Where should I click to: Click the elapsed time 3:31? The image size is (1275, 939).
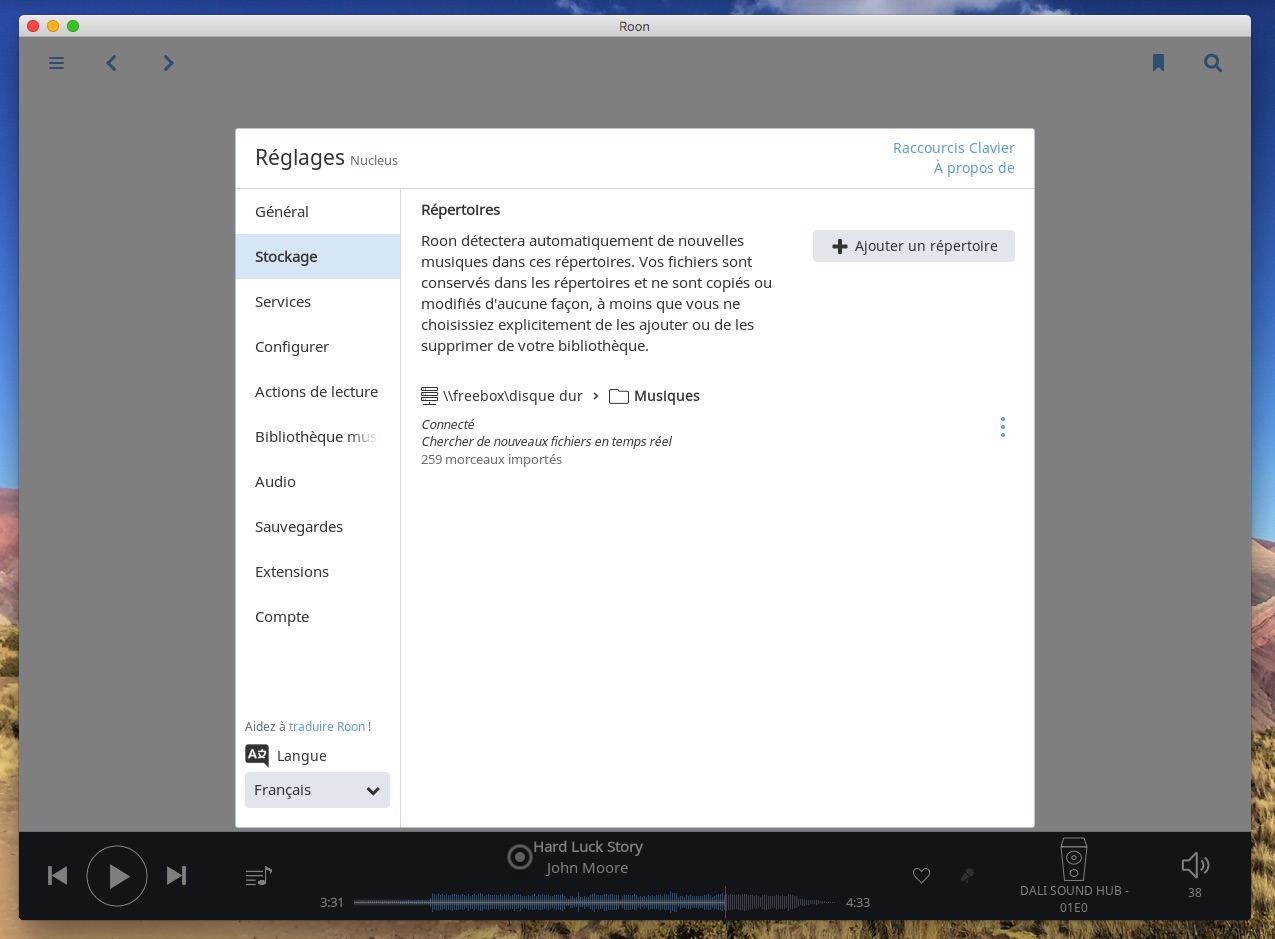(332, 903)
